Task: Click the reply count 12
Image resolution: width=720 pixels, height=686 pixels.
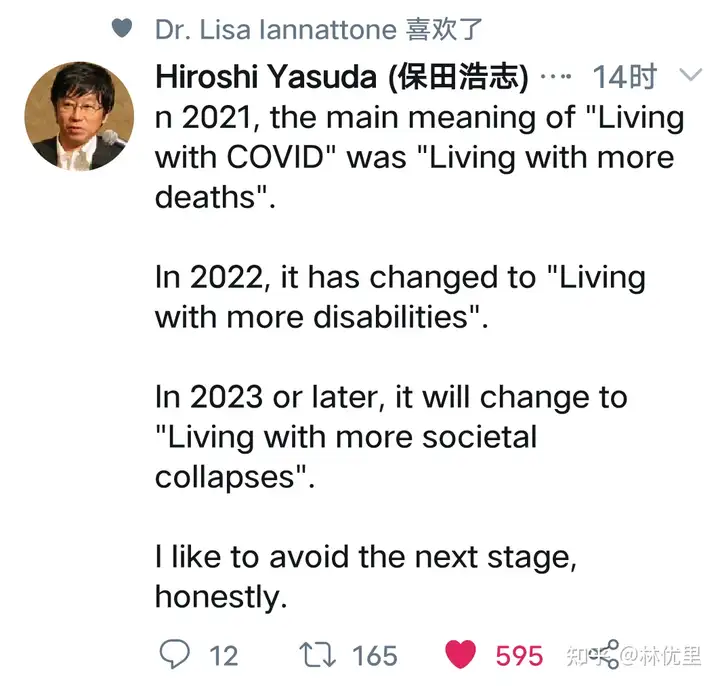Action: [x=223, y=655]
